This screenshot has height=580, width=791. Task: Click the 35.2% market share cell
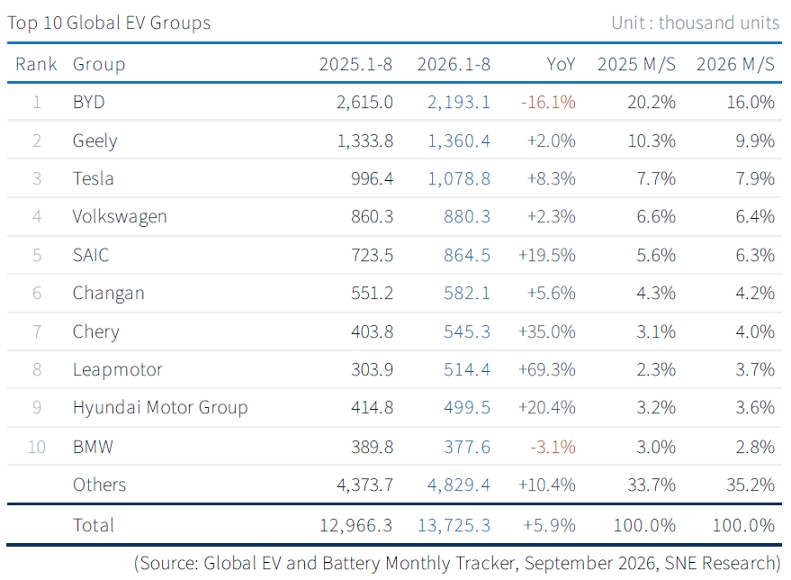[x=751, y=485]
